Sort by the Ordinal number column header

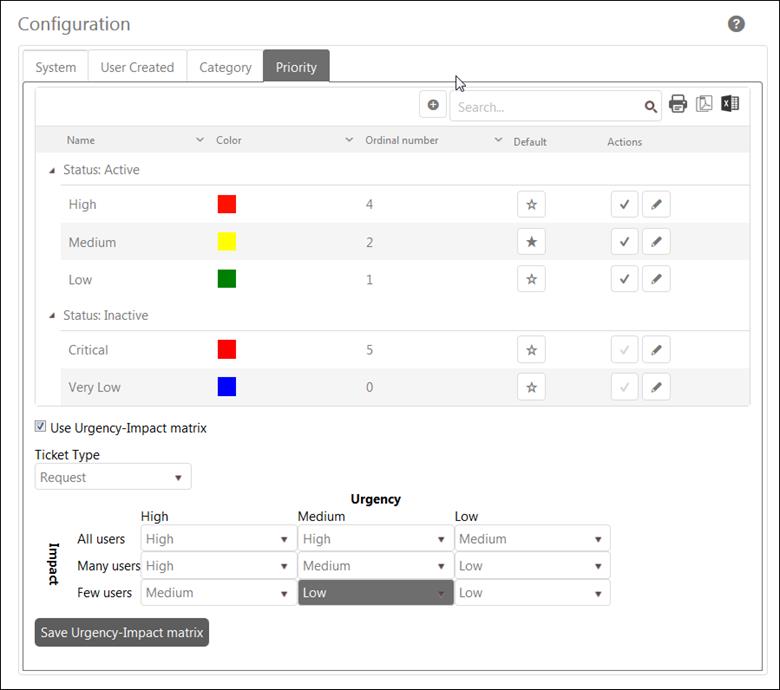(402, 141)
